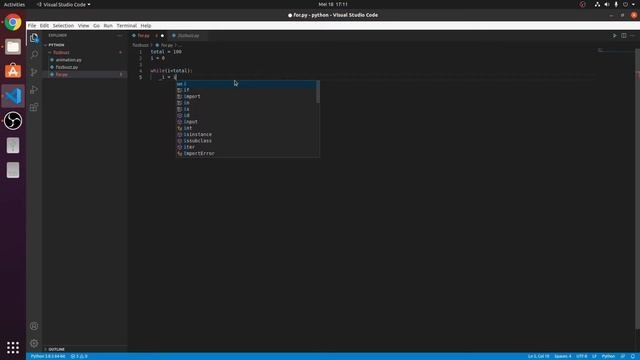
Task: Run the Python file with play icon
Action: [x=615, y=36]
